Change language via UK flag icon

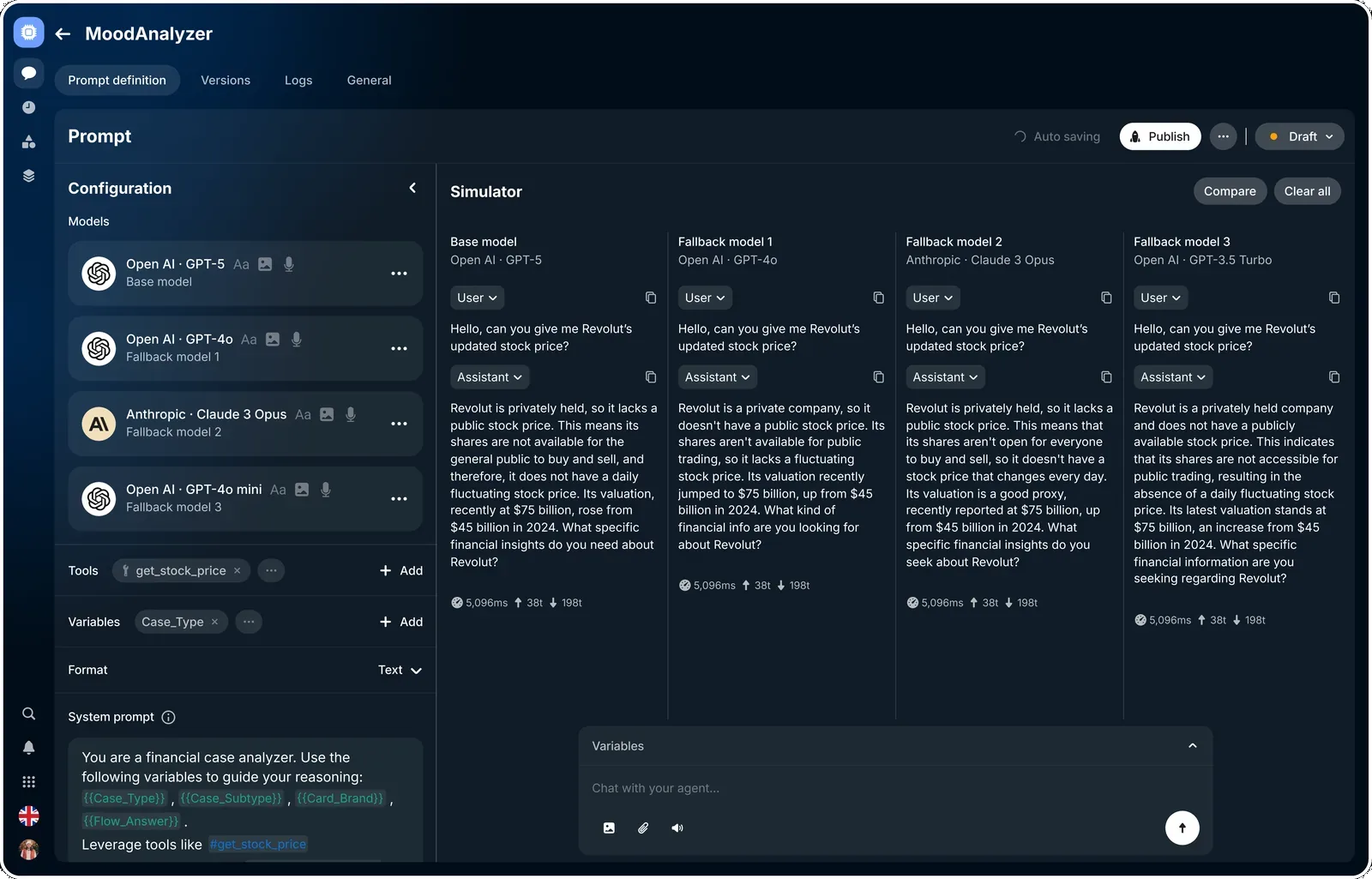28,816
